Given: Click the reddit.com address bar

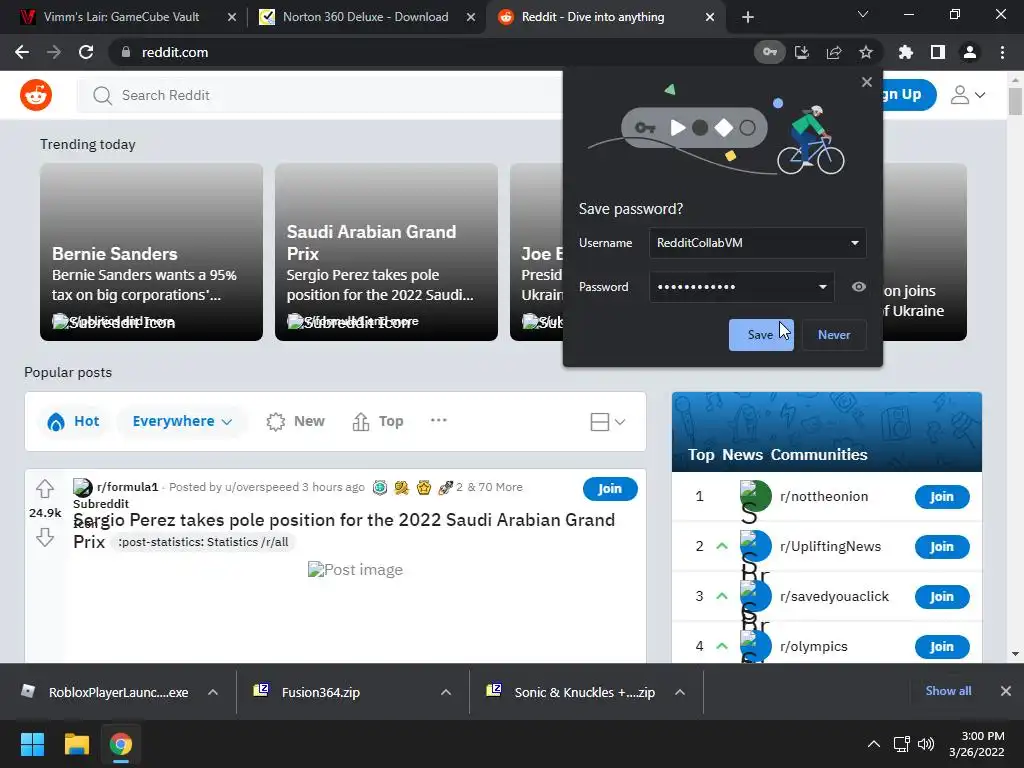Looking at the screenshot, I should pyautogui.click(x=431, y=52).
